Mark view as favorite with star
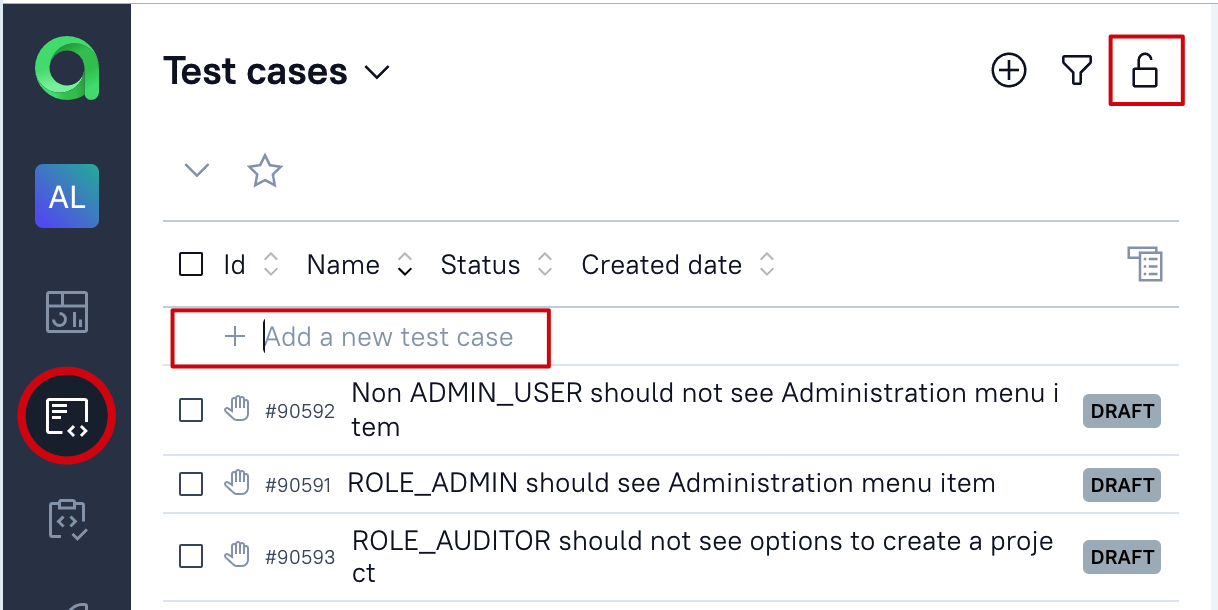 (265, 170)
